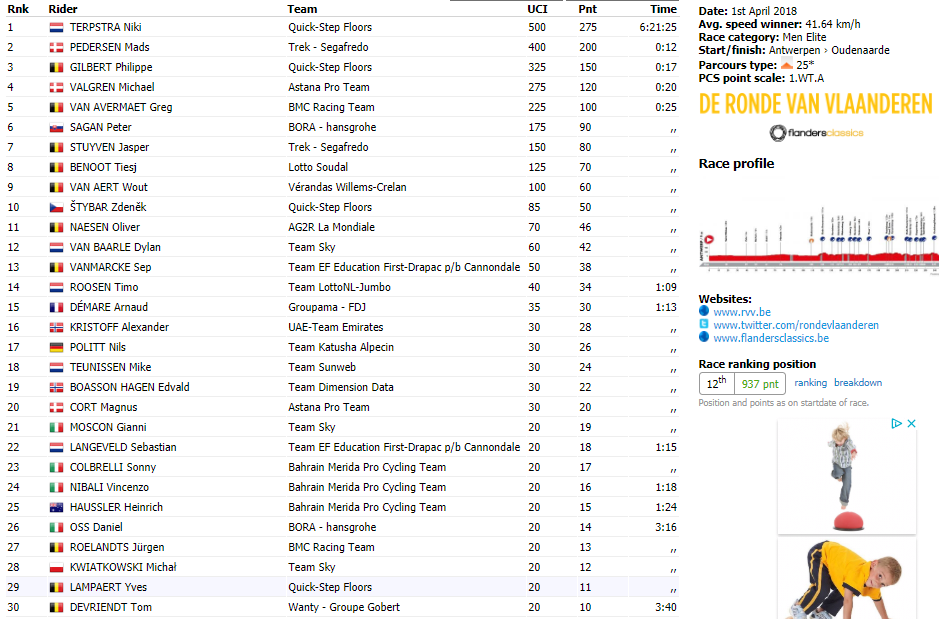Click the Slovak flag beside SAGAN Peter
Viewport: 939px width, 619px height.
tap(56, 128)
